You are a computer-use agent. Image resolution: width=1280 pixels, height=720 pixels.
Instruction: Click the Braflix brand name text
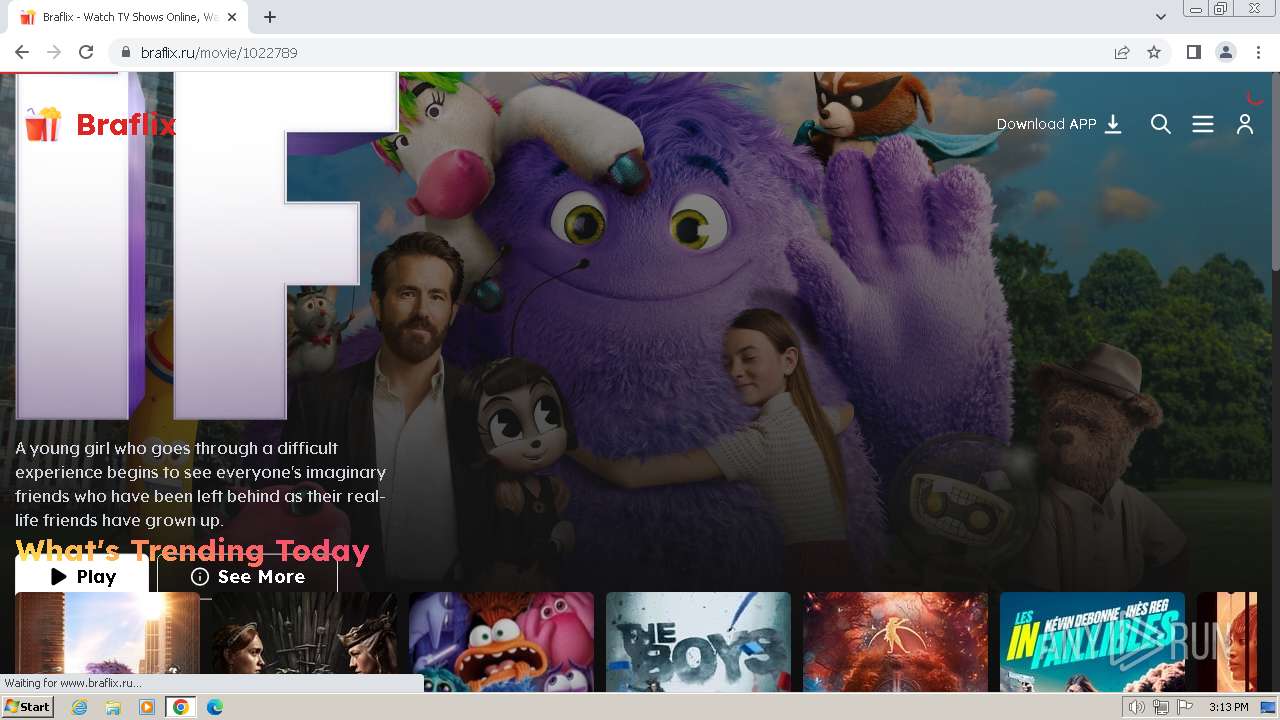coord(126,125)
